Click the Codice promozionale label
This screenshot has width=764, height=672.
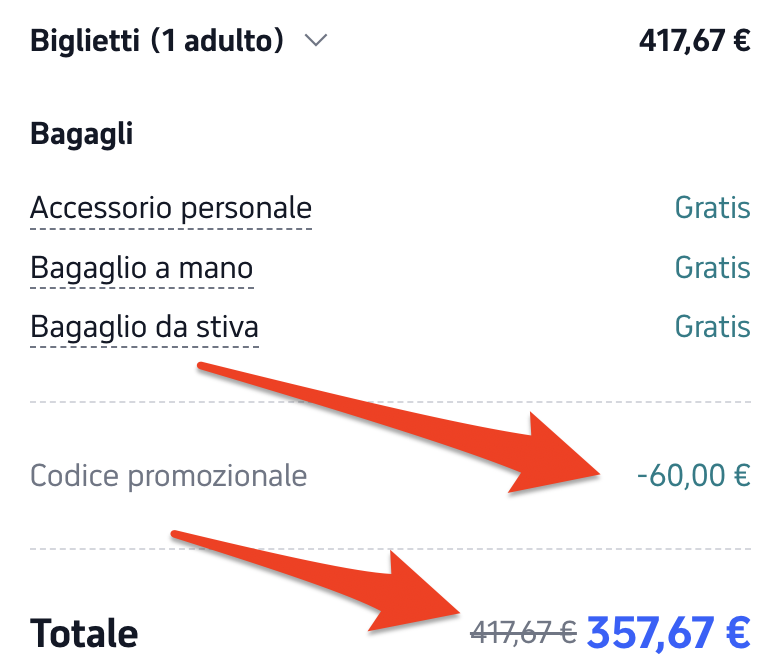pos(169,476)
